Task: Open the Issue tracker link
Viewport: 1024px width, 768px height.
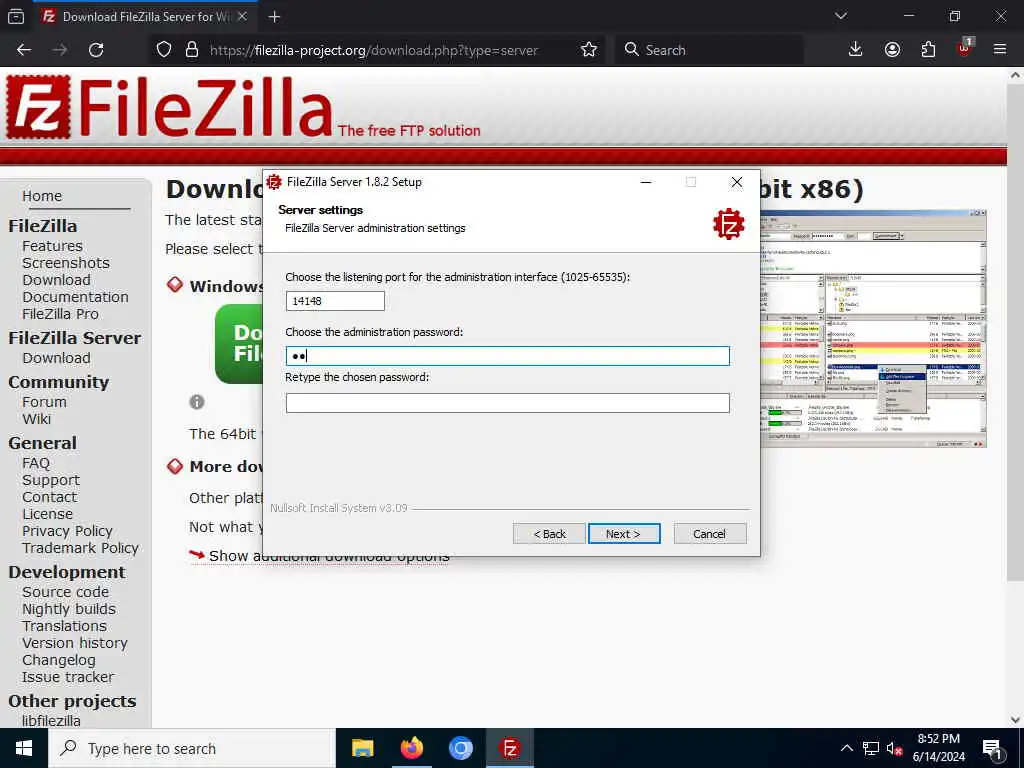Action: (x=68, y=677)
